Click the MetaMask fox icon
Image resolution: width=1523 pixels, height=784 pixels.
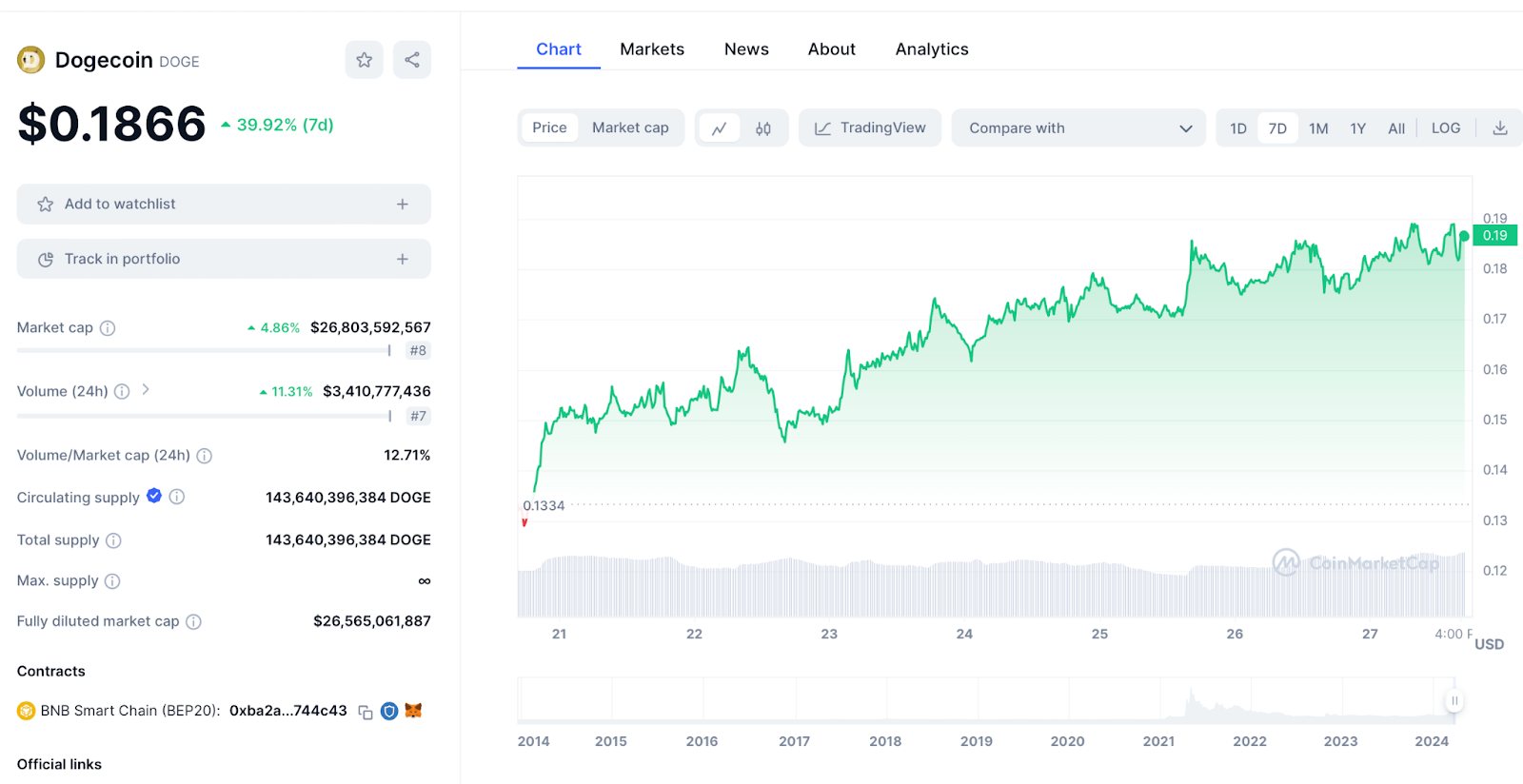click(413, 711)
